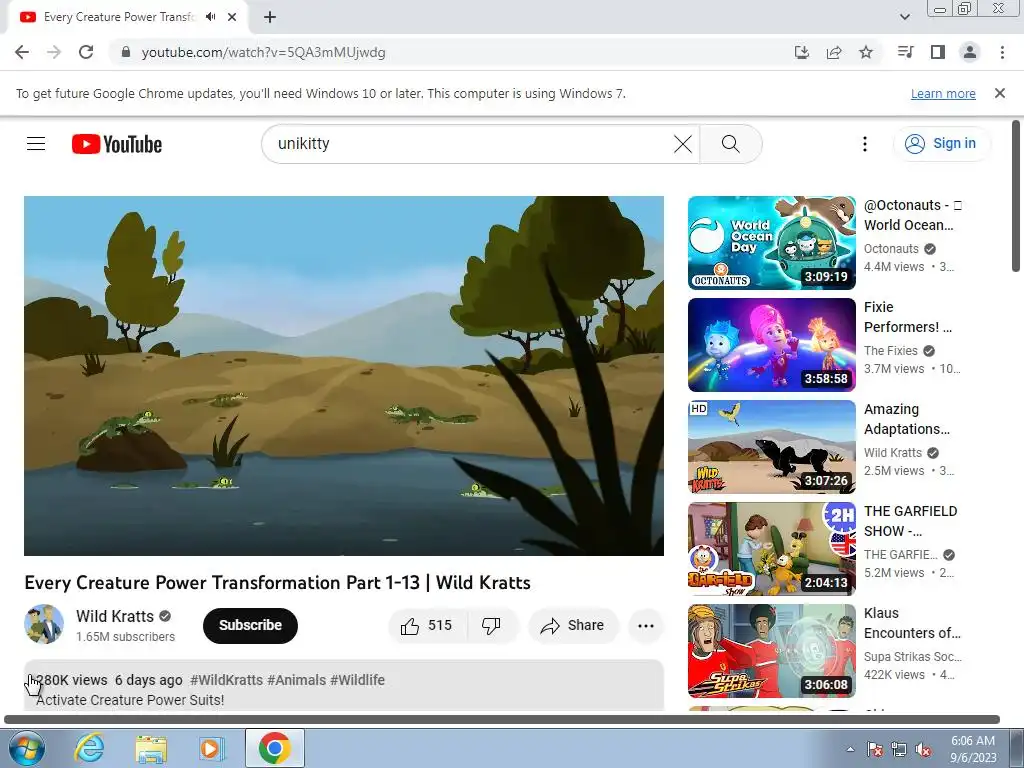This screenshot has width=1024, height=768.
Task: Open the #Wildlife hashtag
Action: click(x=357, y=680)
